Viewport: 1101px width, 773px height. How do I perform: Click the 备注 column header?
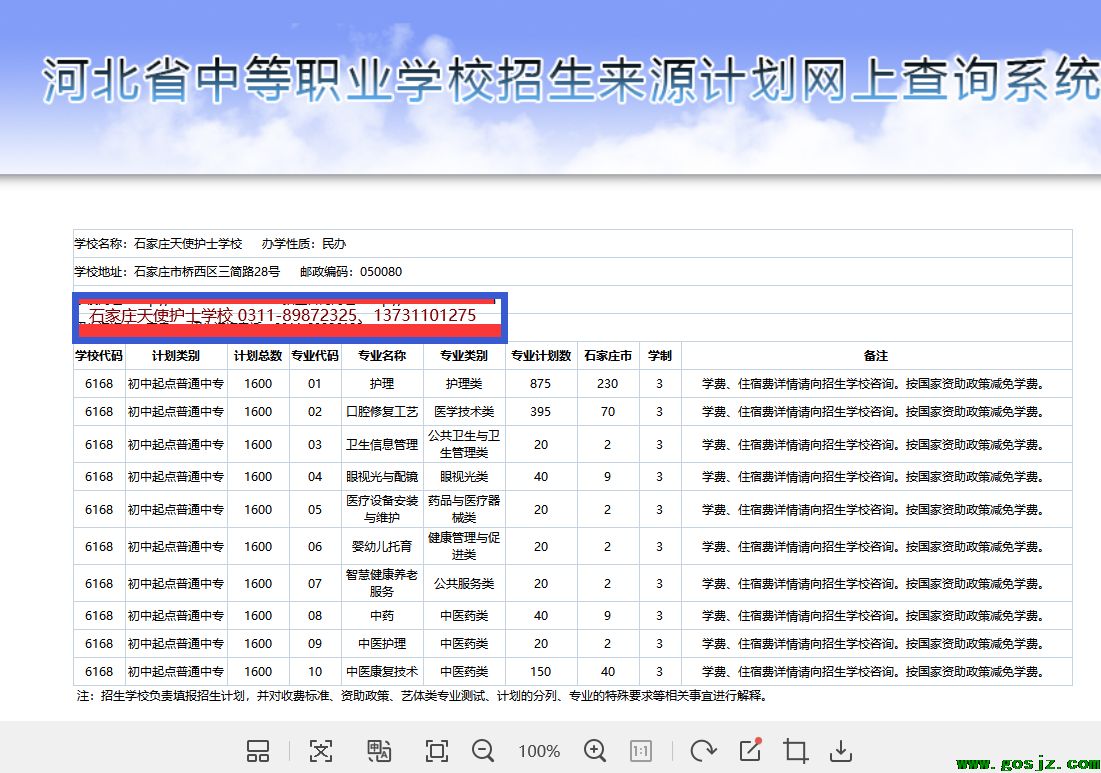(x=876, y=356)
